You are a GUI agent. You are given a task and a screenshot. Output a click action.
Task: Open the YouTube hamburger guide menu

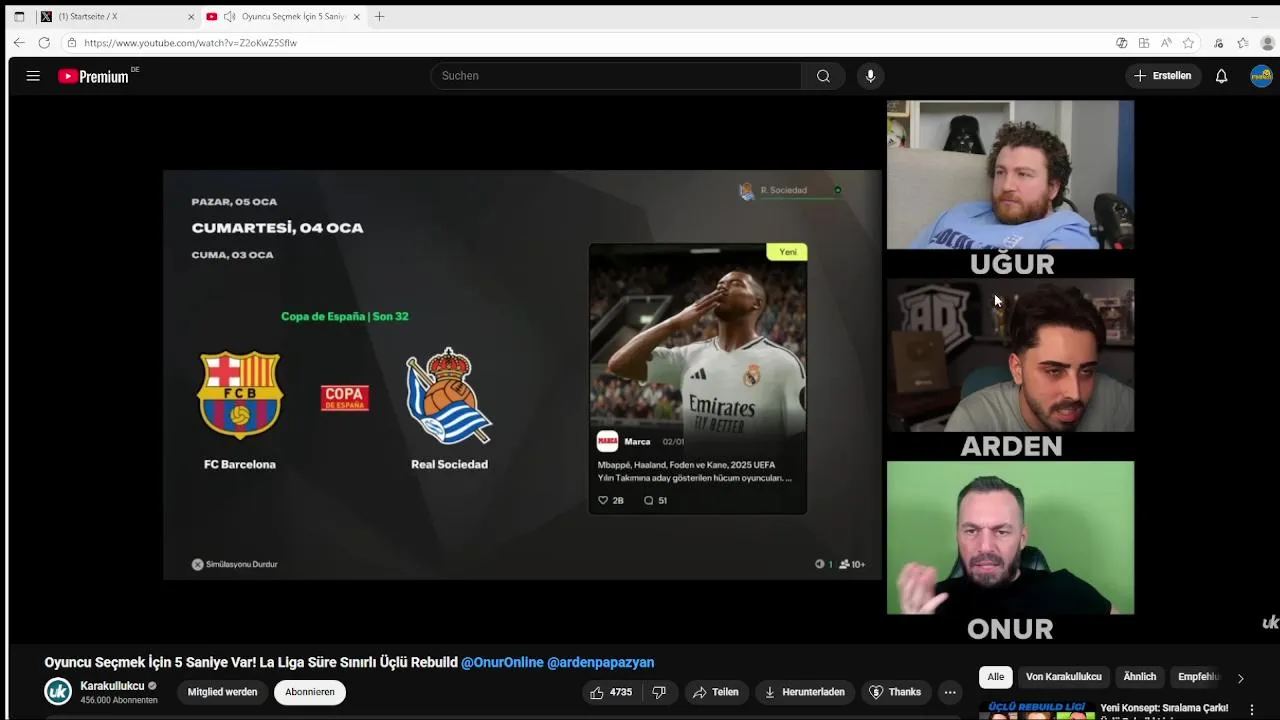point(33,76)
